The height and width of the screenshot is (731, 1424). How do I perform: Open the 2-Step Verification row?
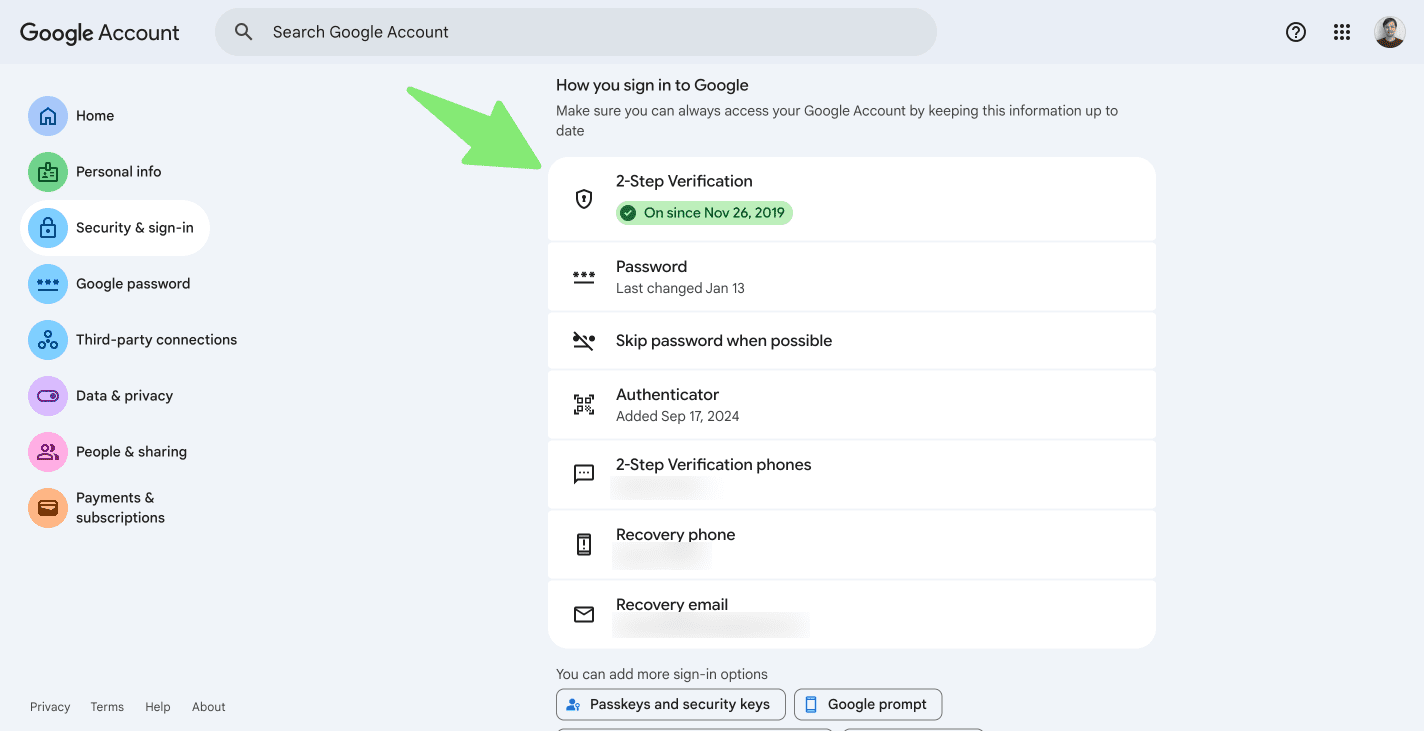click(x=851, y=198)
